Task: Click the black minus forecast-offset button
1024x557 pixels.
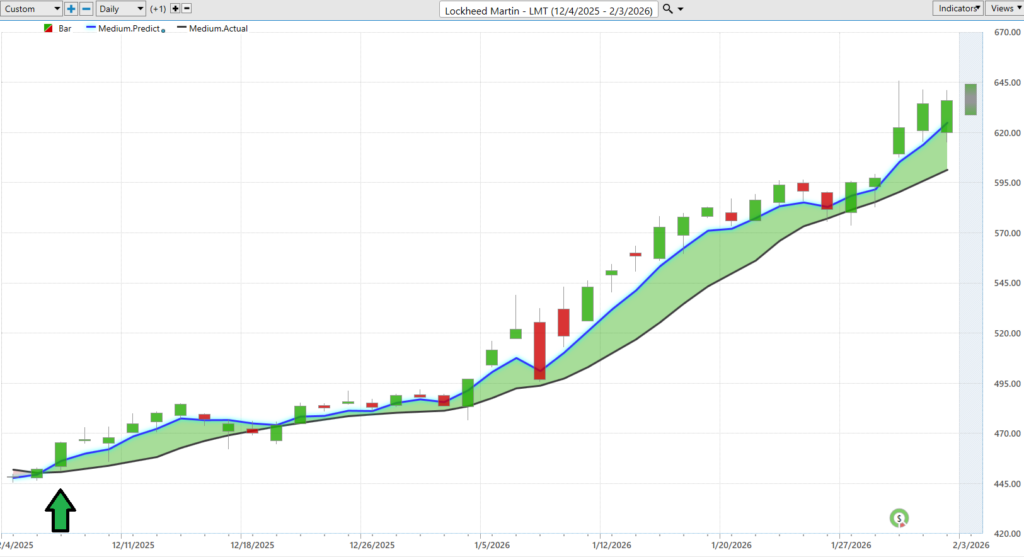Action: [187, 8]
